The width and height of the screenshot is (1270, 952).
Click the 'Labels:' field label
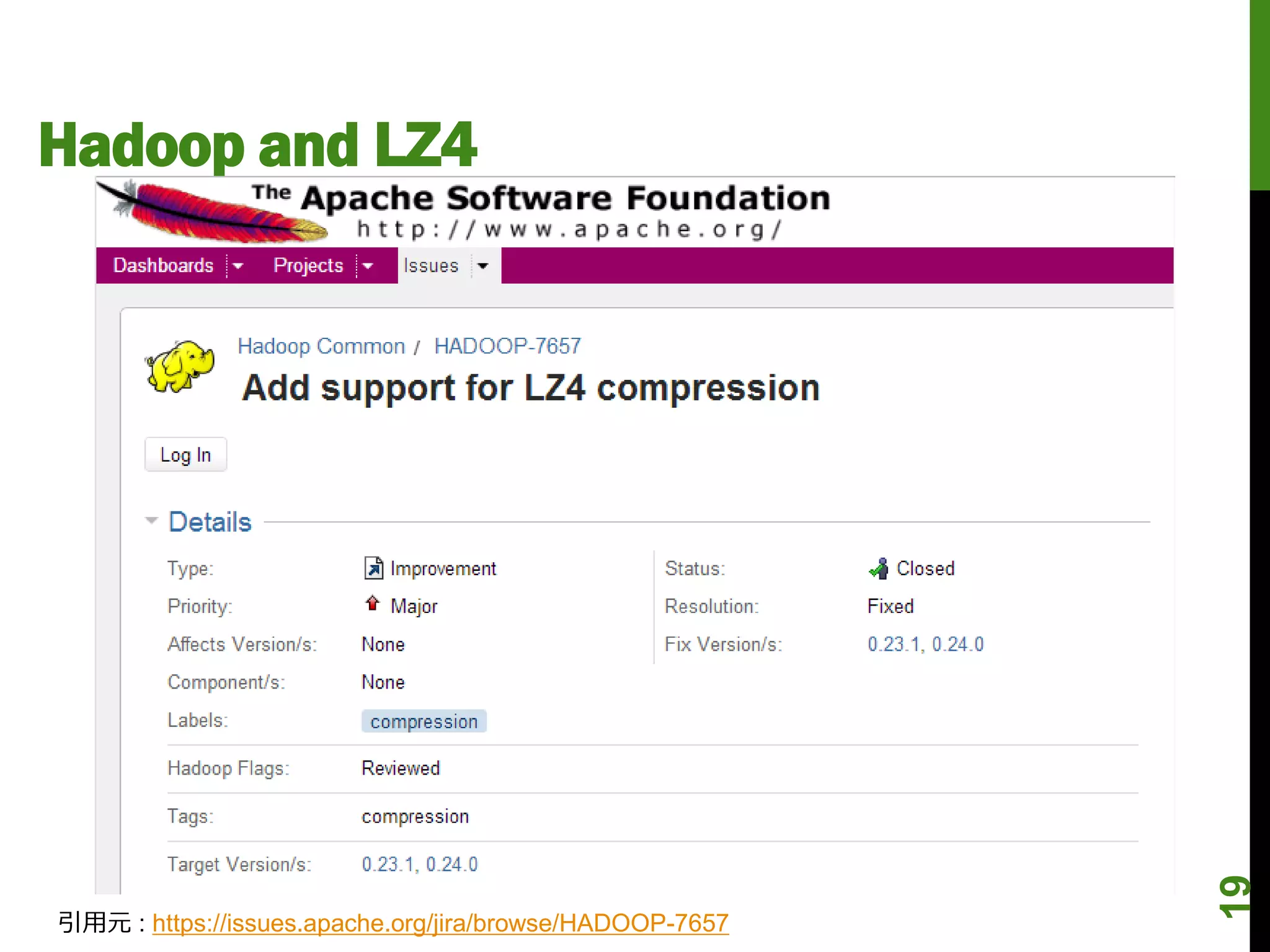(198, 720)
